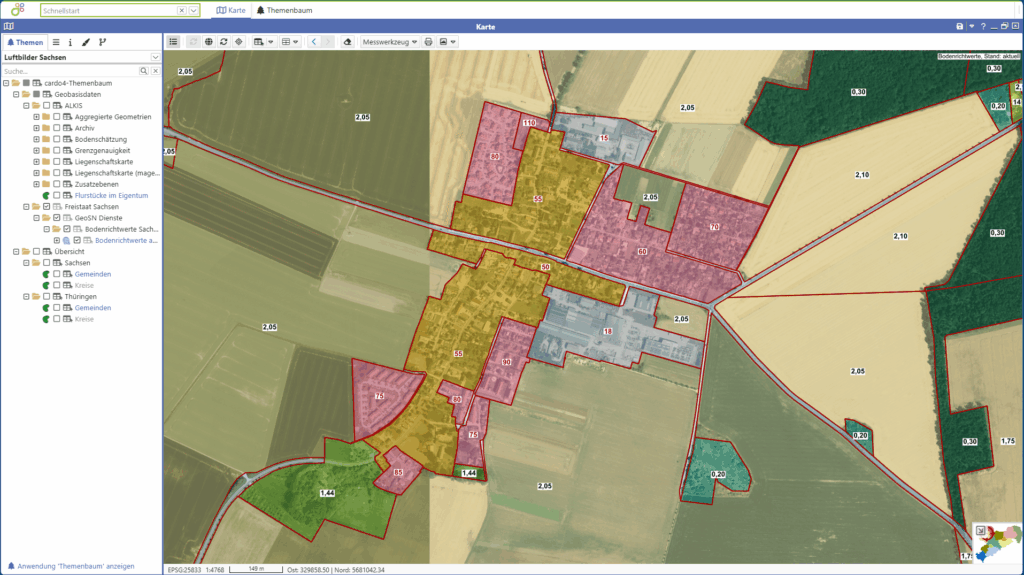This screenshot has width=1024, height=575.
Task: Select the Themen tab in sidebar
Action: tap(25, 42)
